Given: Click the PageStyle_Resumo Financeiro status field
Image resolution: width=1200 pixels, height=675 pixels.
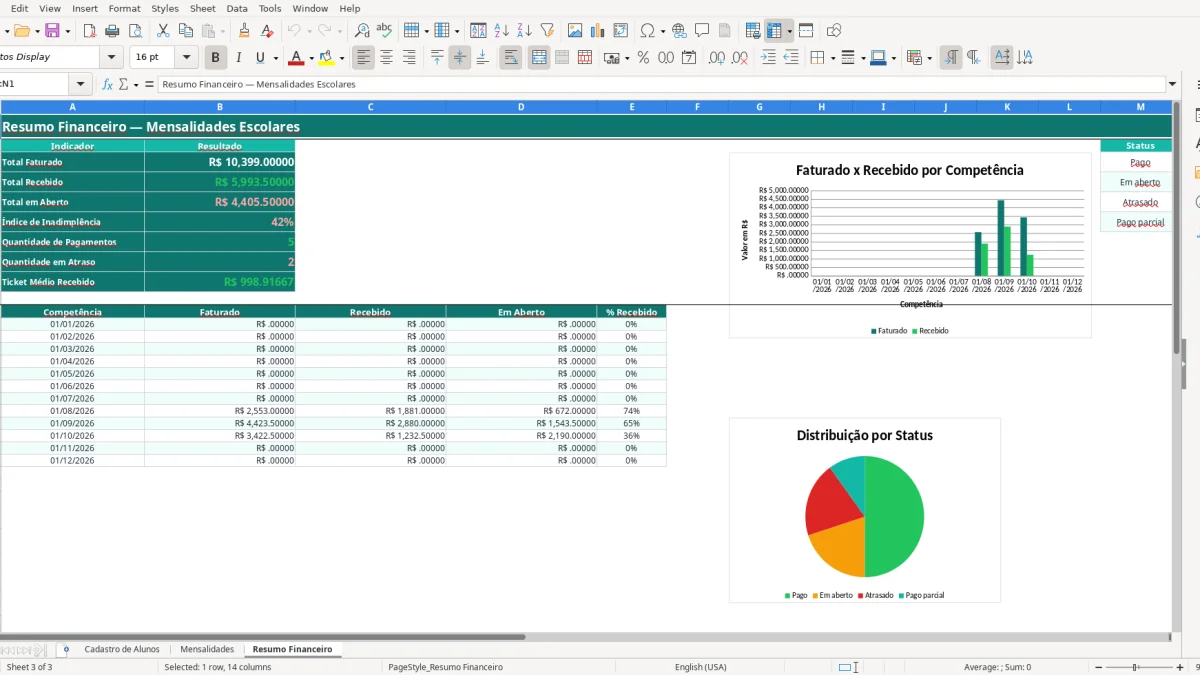Looking at the screenshot, I should [x=445, y=667].
